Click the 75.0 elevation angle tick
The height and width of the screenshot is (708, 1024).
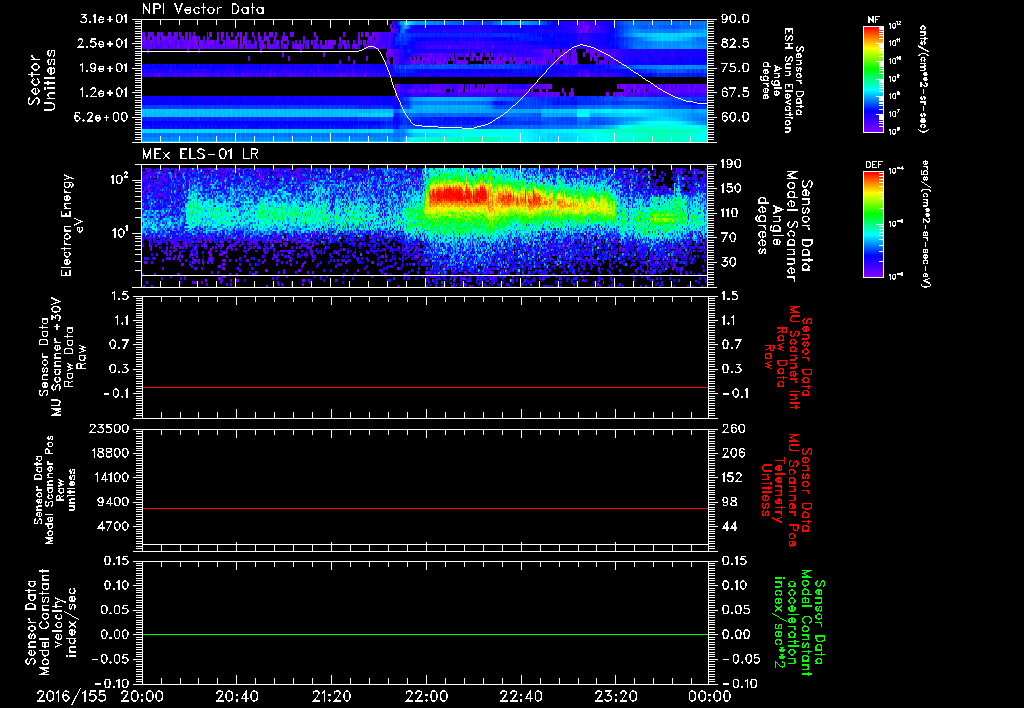[735, 68]
